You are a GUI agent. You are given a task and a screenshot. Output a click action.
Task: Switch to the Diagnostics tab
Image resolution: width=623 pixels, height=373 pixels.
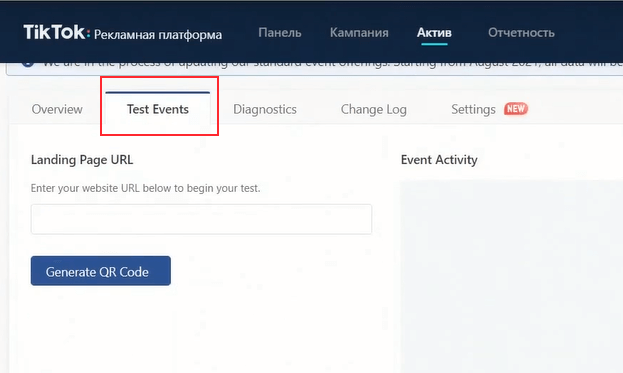(265, 109)
